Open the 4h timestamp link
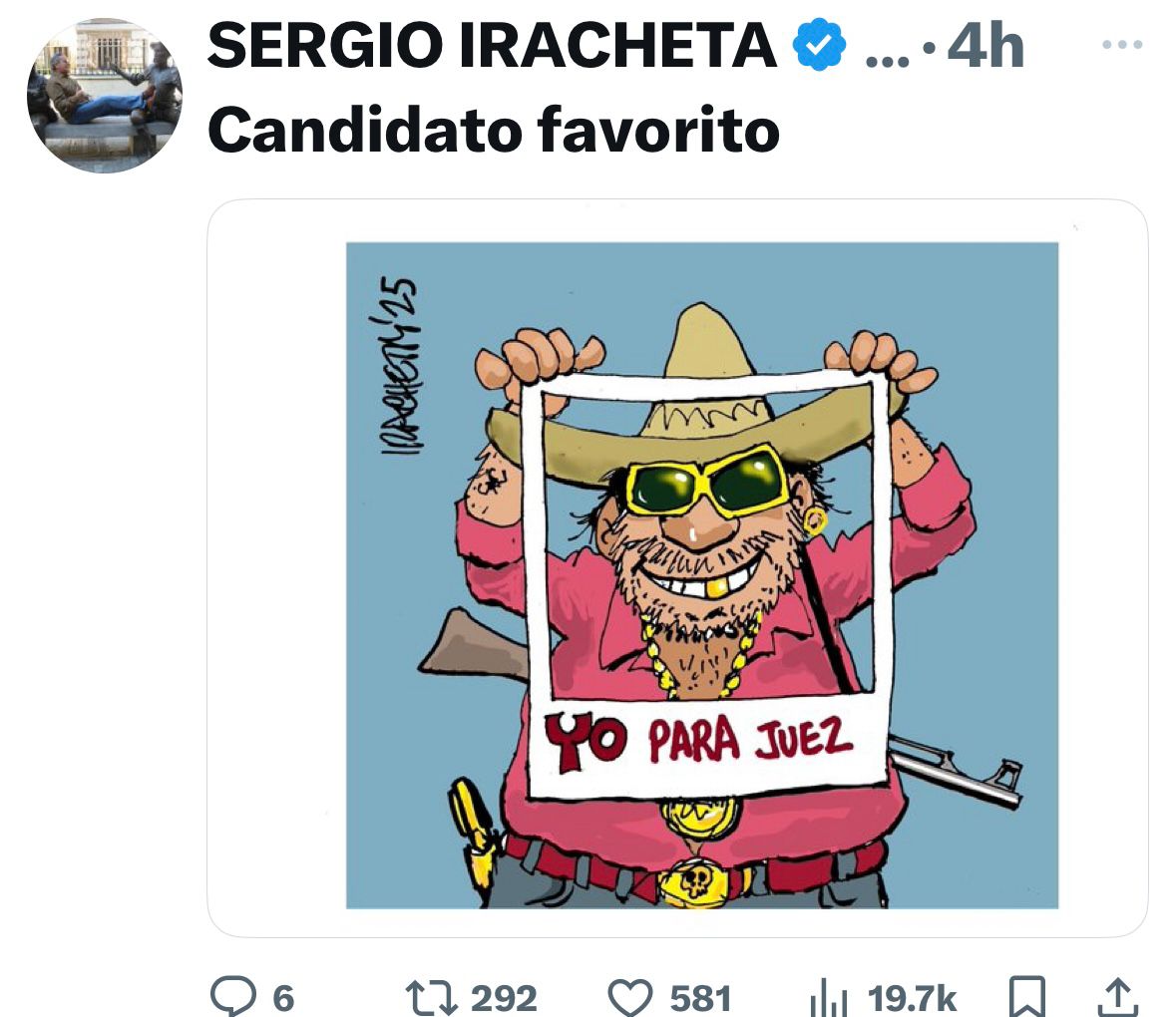1176x1017 pixels. pyautogui.click(x=984, y=46)
